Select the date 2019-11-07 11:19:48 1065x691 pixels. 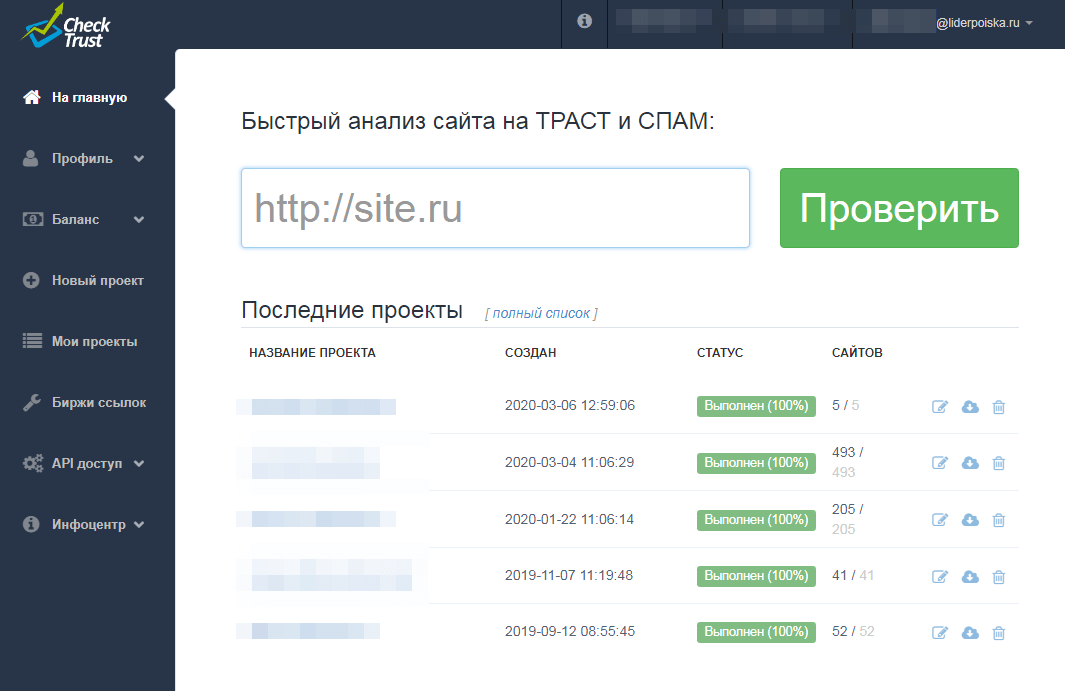(x=568, y=575)
